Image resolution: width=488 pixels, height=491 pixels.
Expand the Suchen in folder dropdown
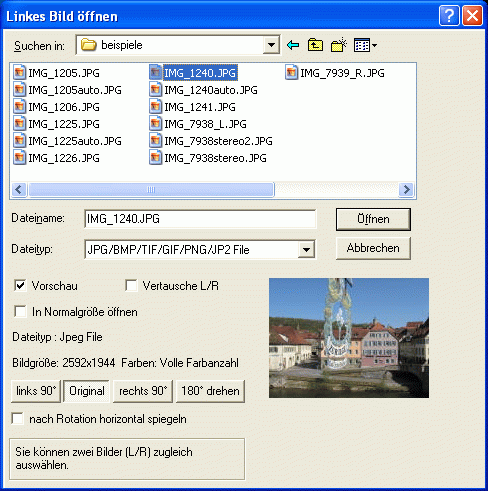click(271, 45)
